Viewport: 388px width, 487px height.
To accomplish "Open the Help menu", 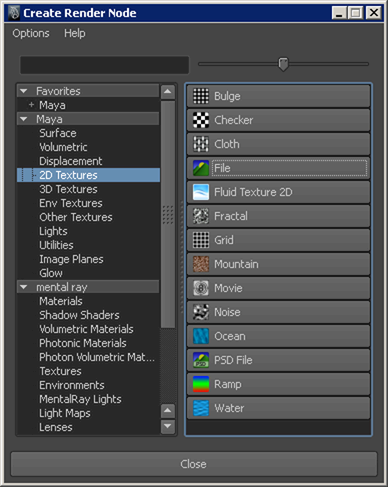I will click(75, 33).
